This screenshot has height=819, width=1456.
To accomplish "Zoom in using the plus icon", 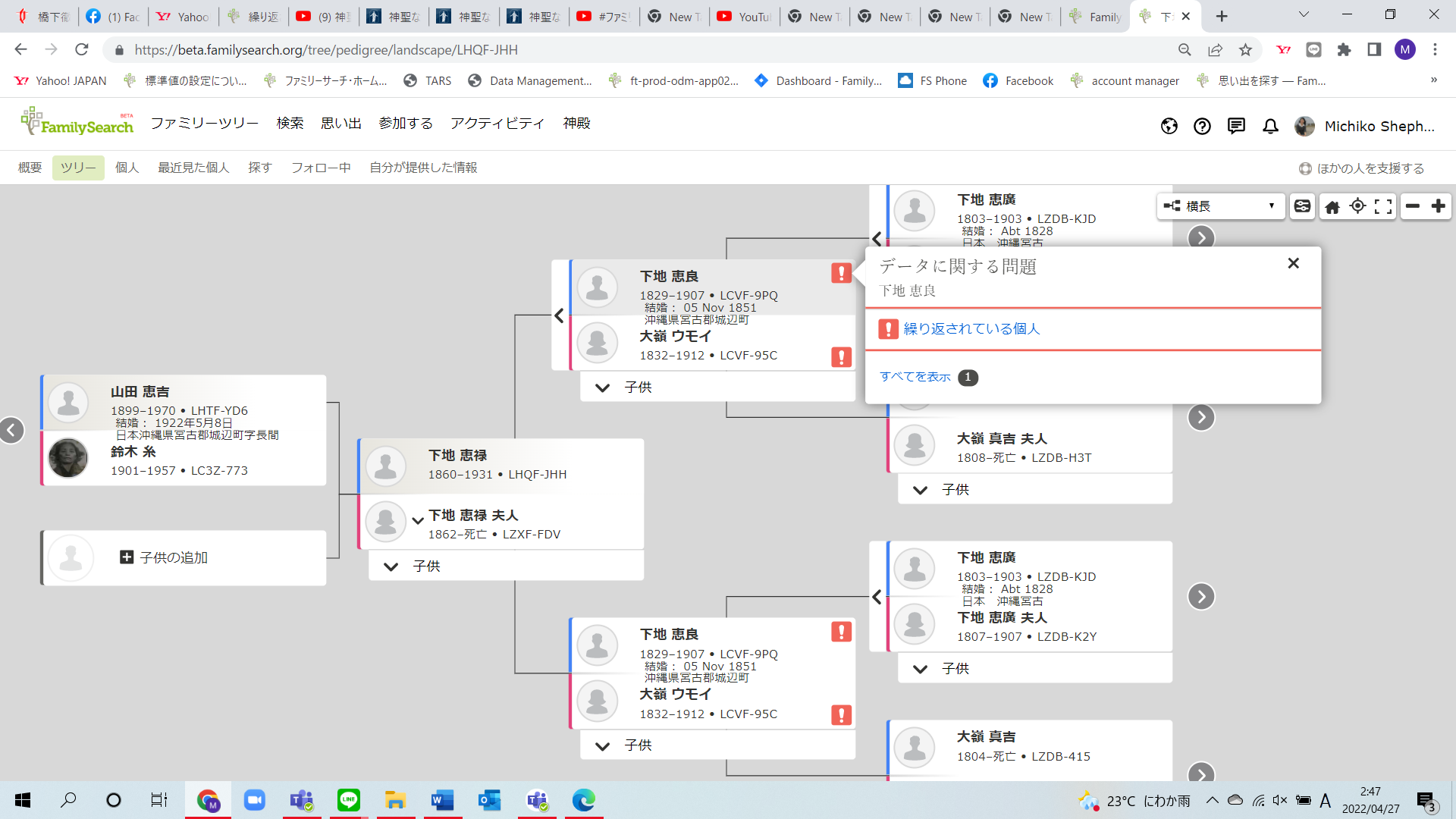I will [x=1439, y=206].
